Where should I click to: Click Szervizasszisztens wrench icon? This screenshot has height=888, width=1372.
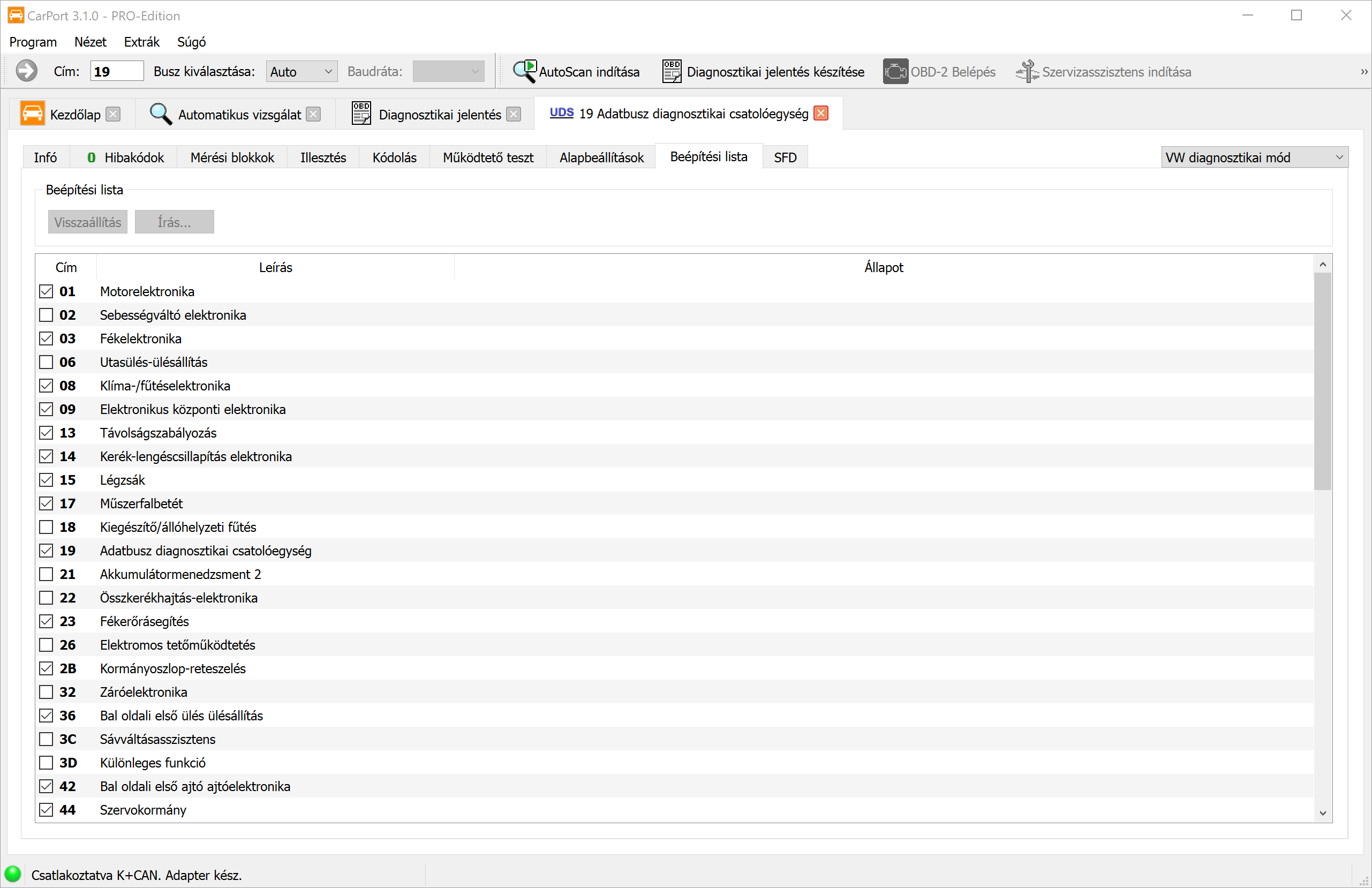pos(1027,72)
